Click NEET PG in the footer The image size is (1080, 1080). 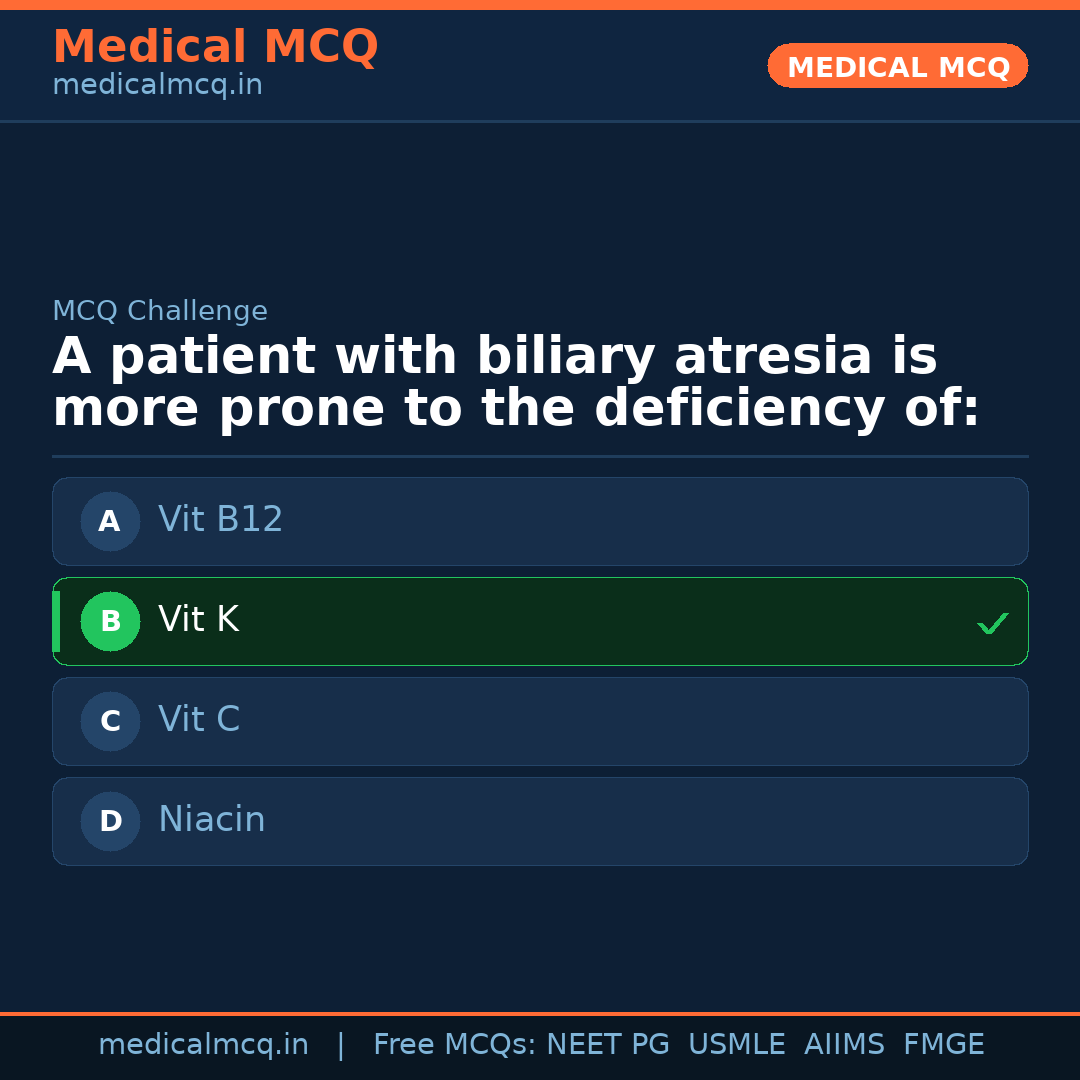(x=608, y=1045)
